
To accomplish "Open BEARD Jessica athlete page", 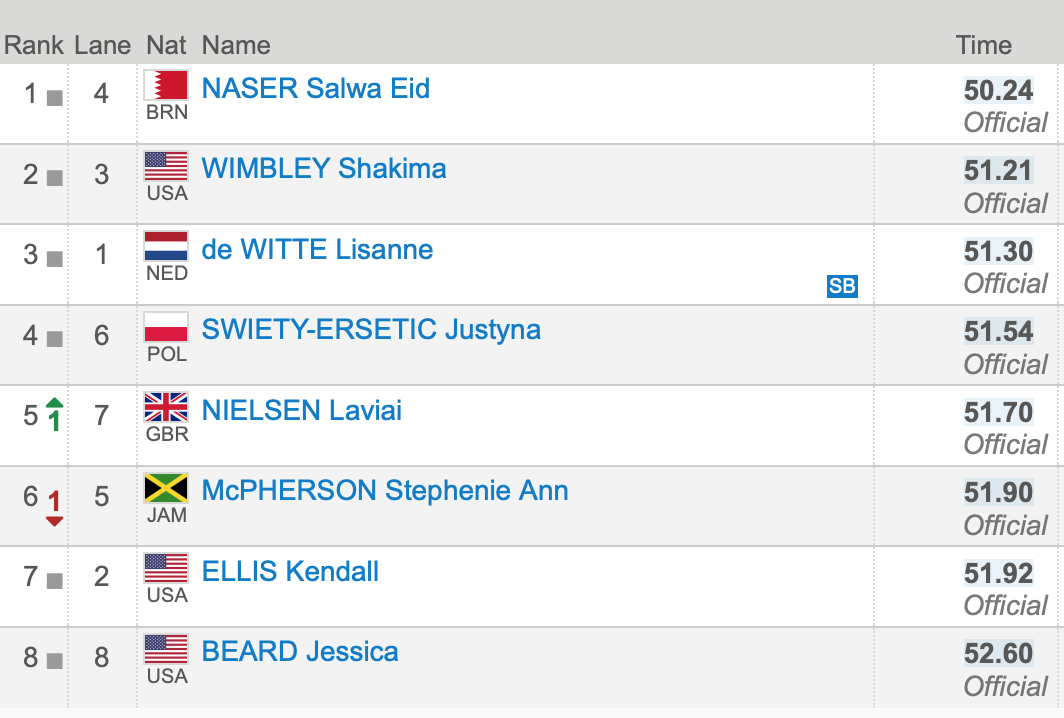I will pyautogui.click(x=300, y=652).
